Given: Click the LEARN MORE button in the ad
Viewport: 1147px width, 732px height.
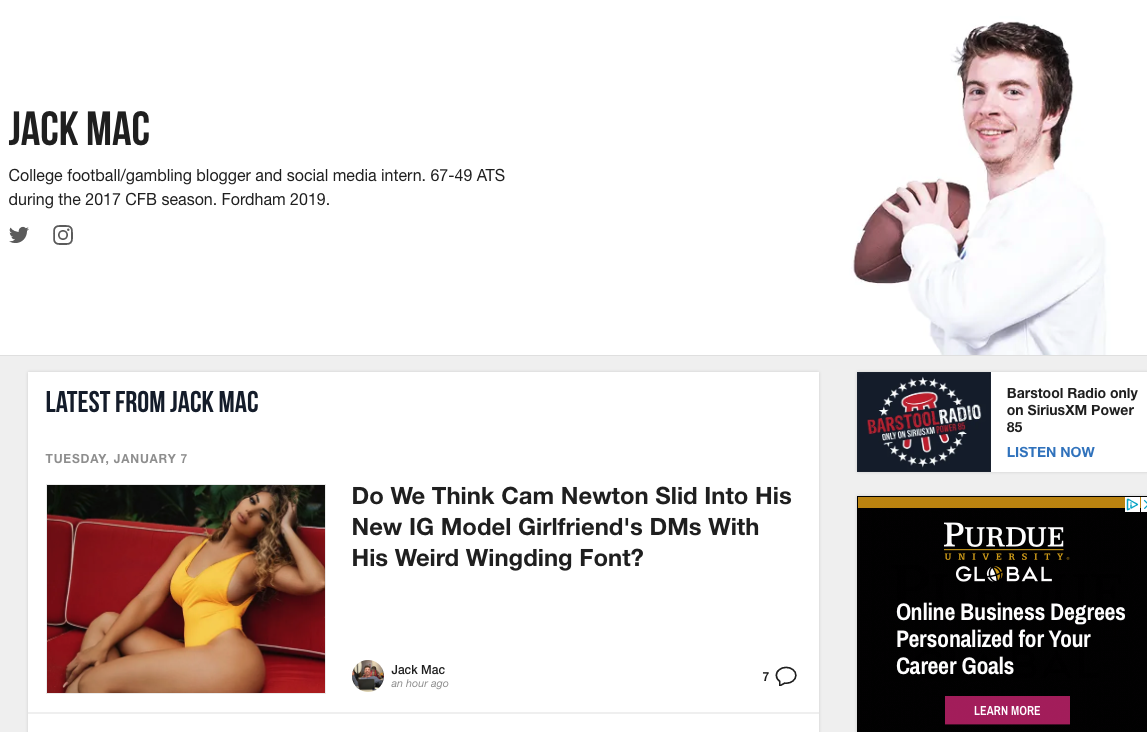Looking at the screenshot, I should [x=1007, y=710].
